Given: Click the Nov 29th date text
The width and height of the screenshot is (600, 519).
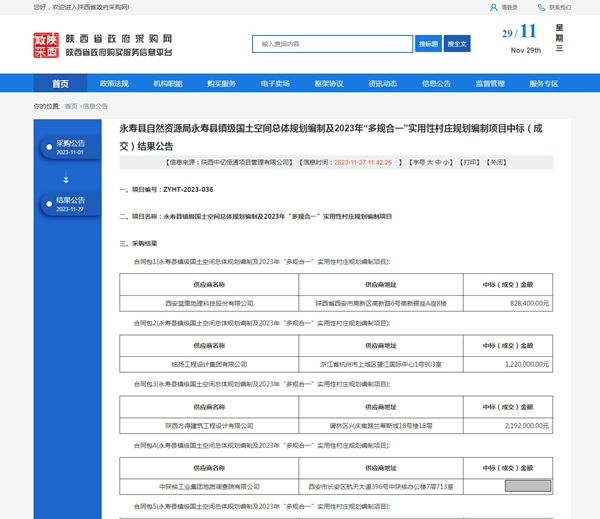Looking at the screenshot, I should pyautogui.click(x=526, y=51).
